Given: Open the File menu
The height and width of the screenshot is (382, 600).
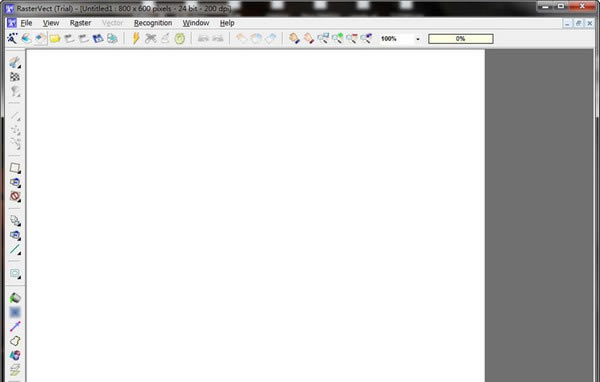Looking at the screenshot, I should tap(26, 23).
